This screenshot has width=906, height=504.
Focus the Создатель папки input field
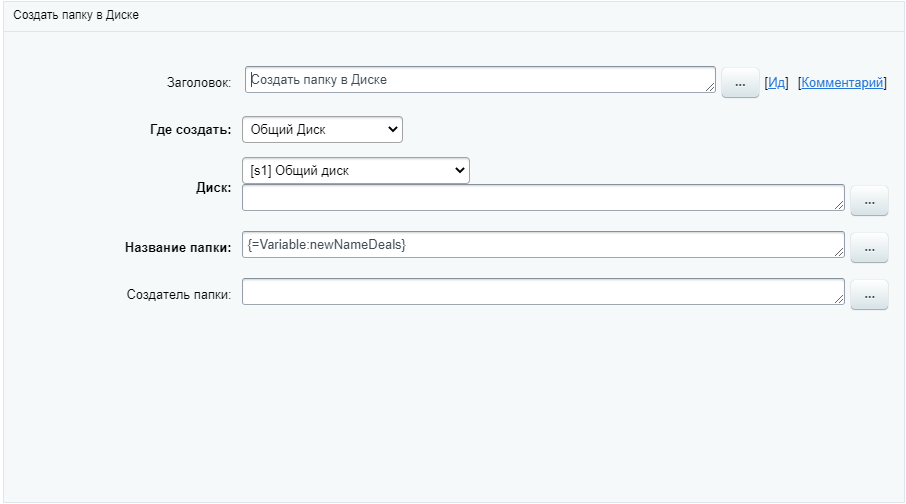click(540, 291)
